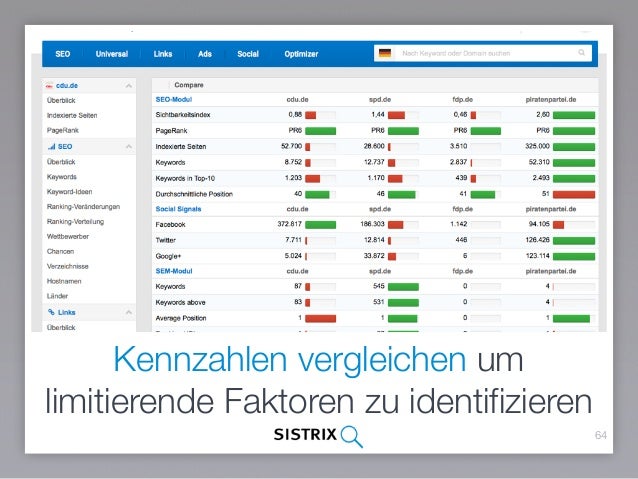Open Keywords under SEO sidebar section
Screen dimensions: 638x479
coord(62,177)
